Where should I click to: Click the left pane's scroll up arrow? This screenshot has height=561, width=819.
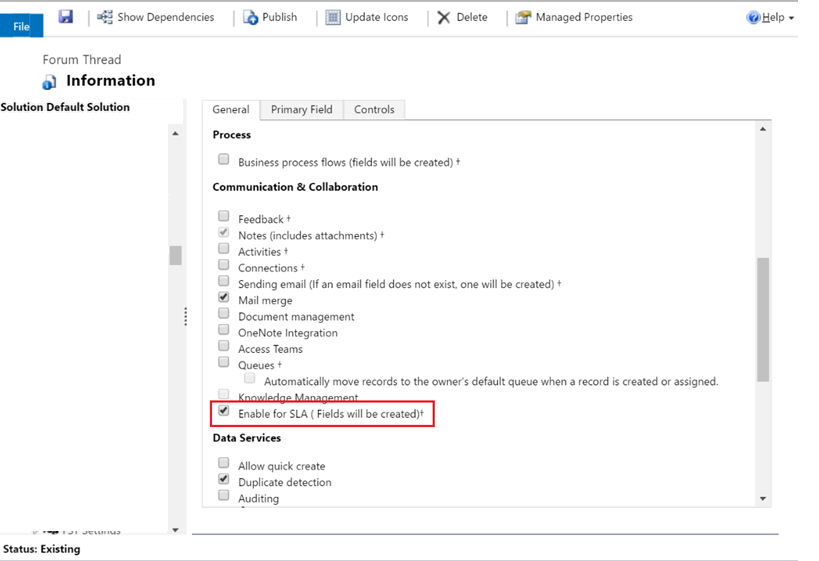click(x=175, y=133)
